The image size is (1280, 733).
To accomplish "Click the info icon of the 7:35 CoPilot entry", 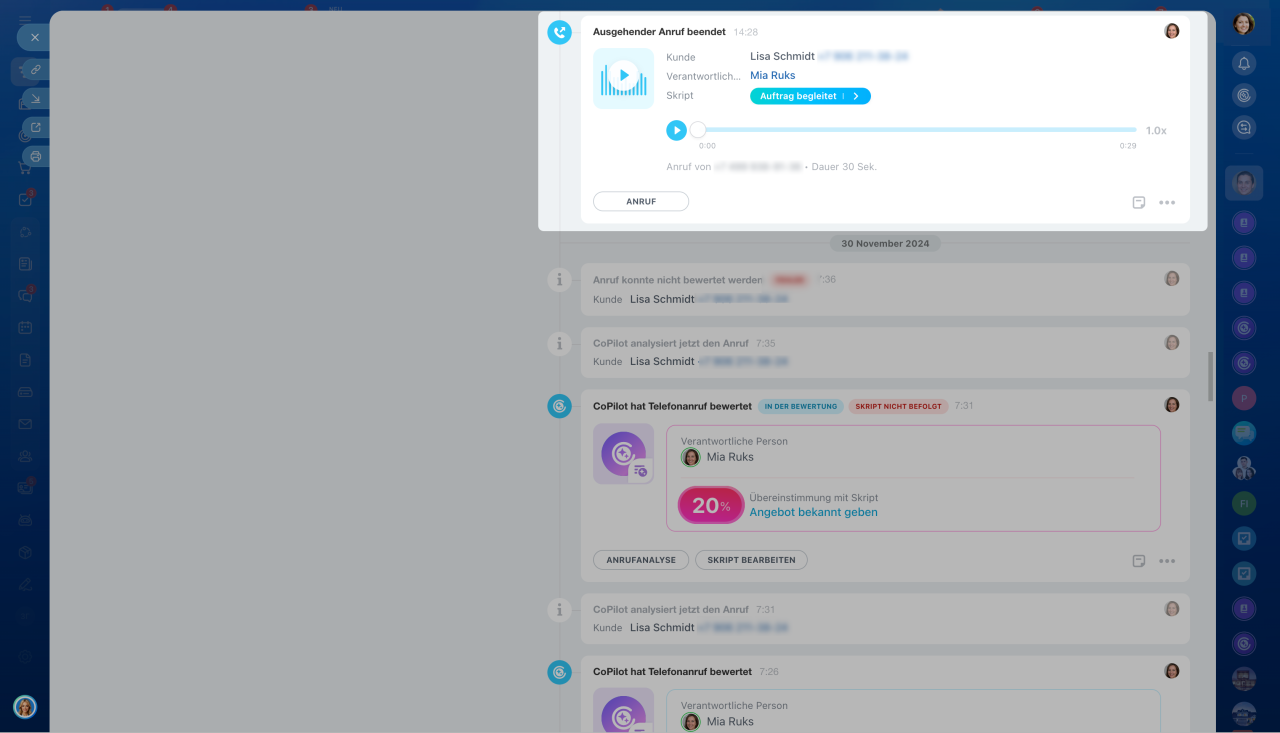I will tap(559, 344).
